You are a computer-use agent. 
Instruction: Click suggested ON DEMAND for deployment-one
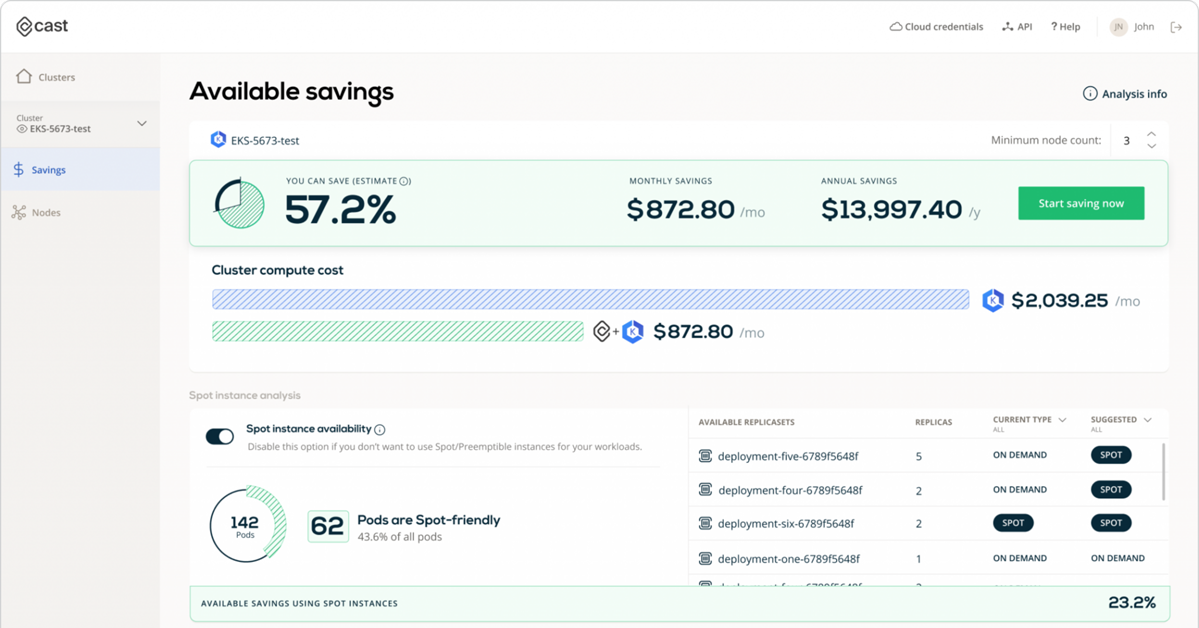point(1117,558)
